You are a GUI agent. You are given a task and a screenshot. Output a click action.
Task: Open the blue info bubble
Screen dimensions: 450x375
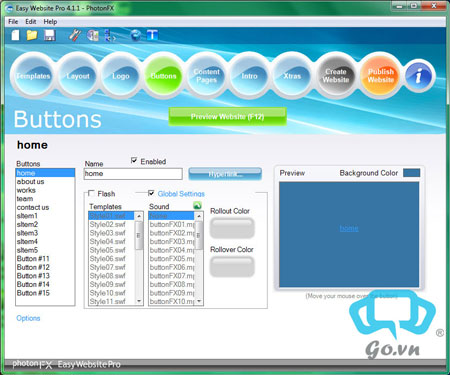[x=418, y=76]
